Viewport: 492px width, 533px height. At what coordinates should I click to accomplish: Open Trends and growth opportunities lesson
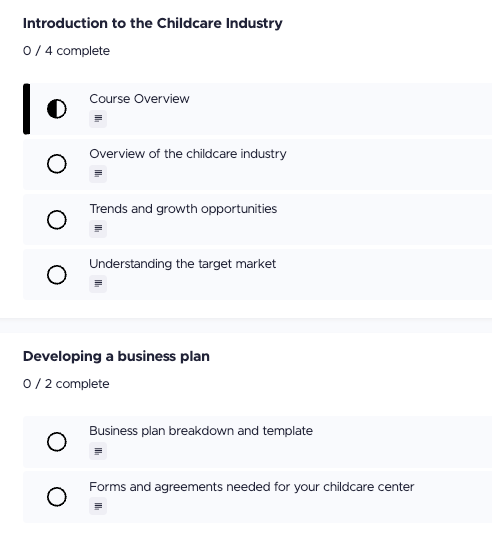(183, 209)
